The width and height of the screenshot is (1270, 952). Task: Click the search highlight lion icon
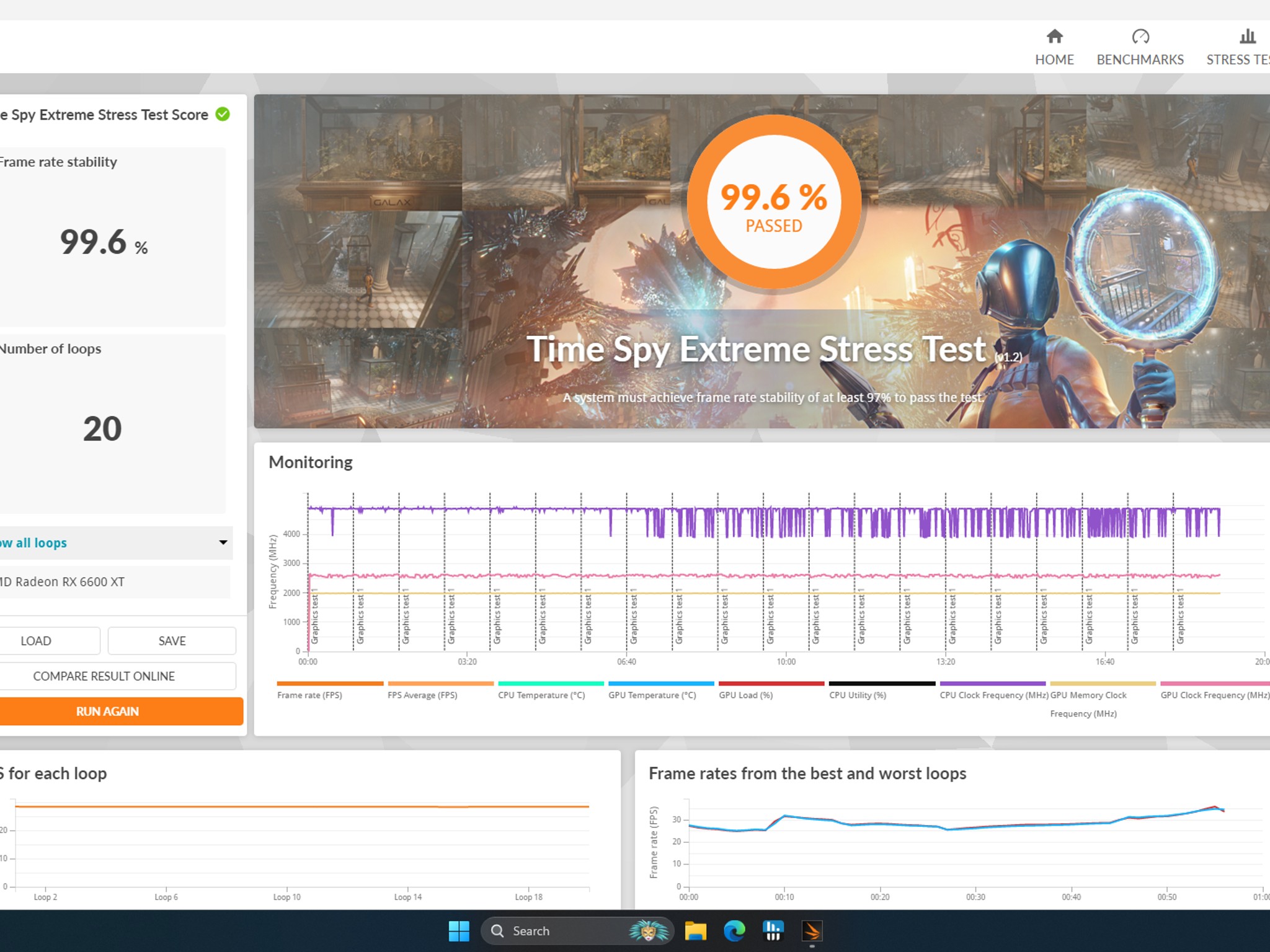click(649, 930)
